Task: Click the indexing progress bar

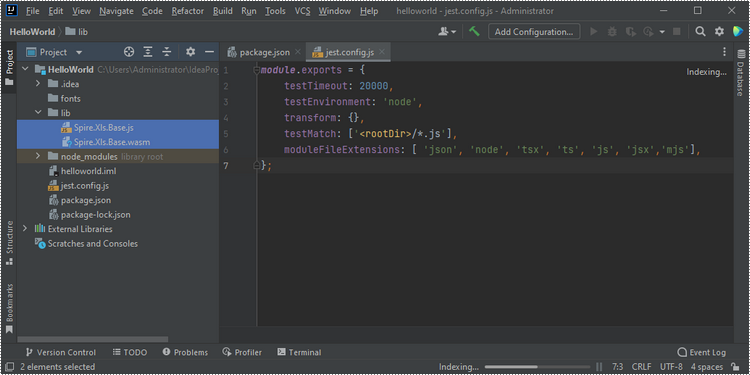Action: tap(537, 367)
